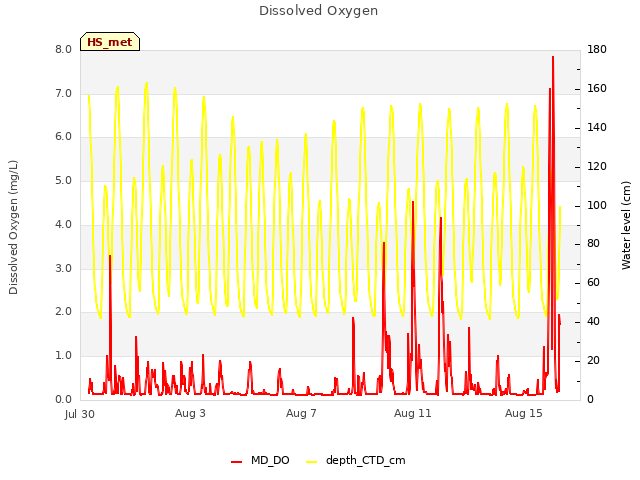
Task: Click the 6.0 left axis value
Action: pyautogui.click(x=63, y=137)
